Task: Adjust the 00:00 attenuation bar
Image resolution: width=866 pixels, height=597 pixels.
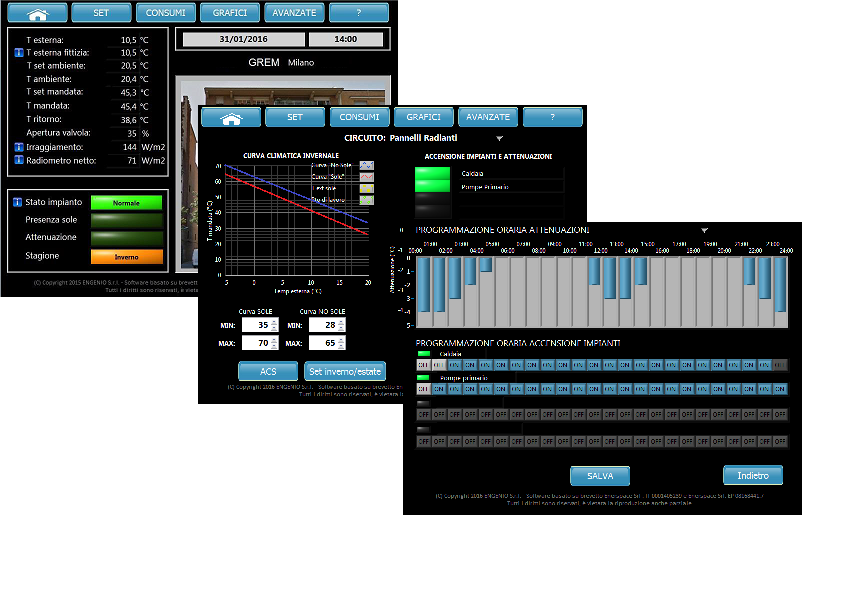Action: point(424,284)
